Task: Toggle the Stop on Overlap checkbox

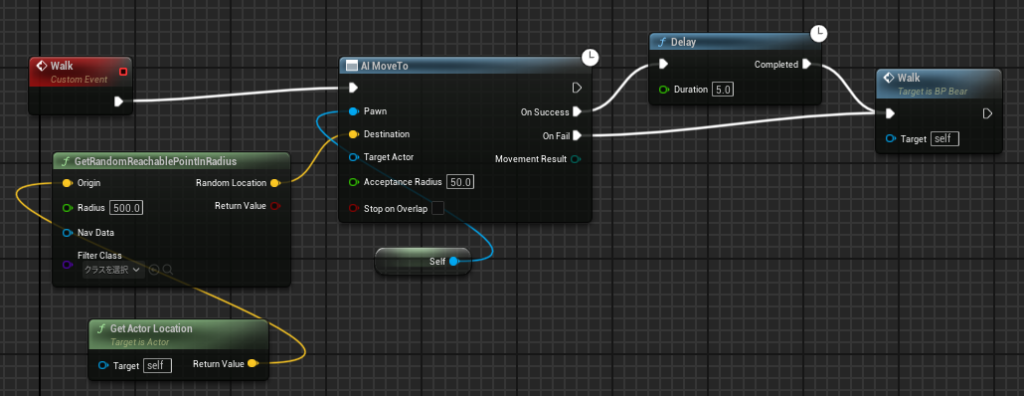Action: point(438,208)
